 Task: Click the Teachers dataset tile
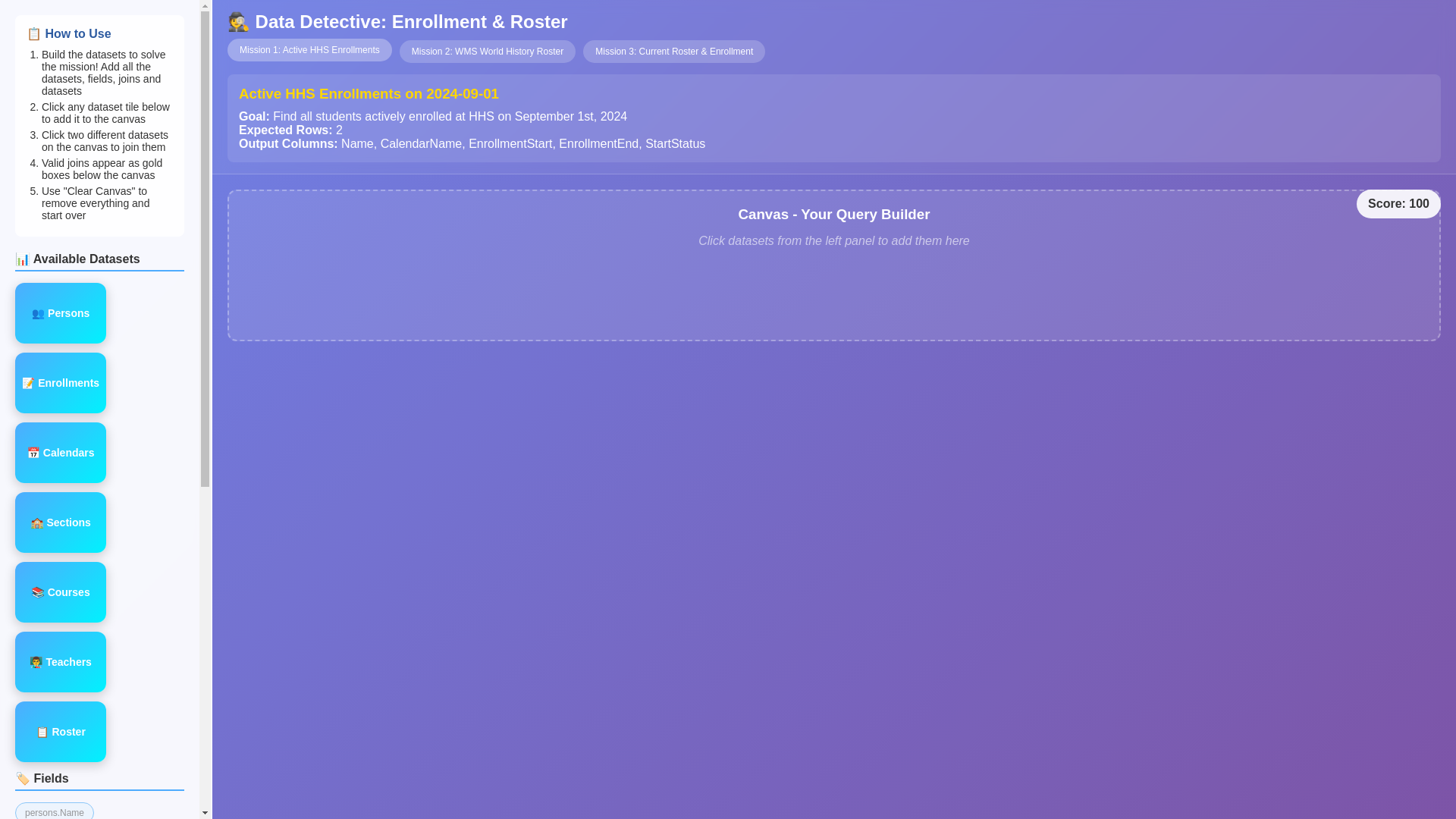click(61, 662)
